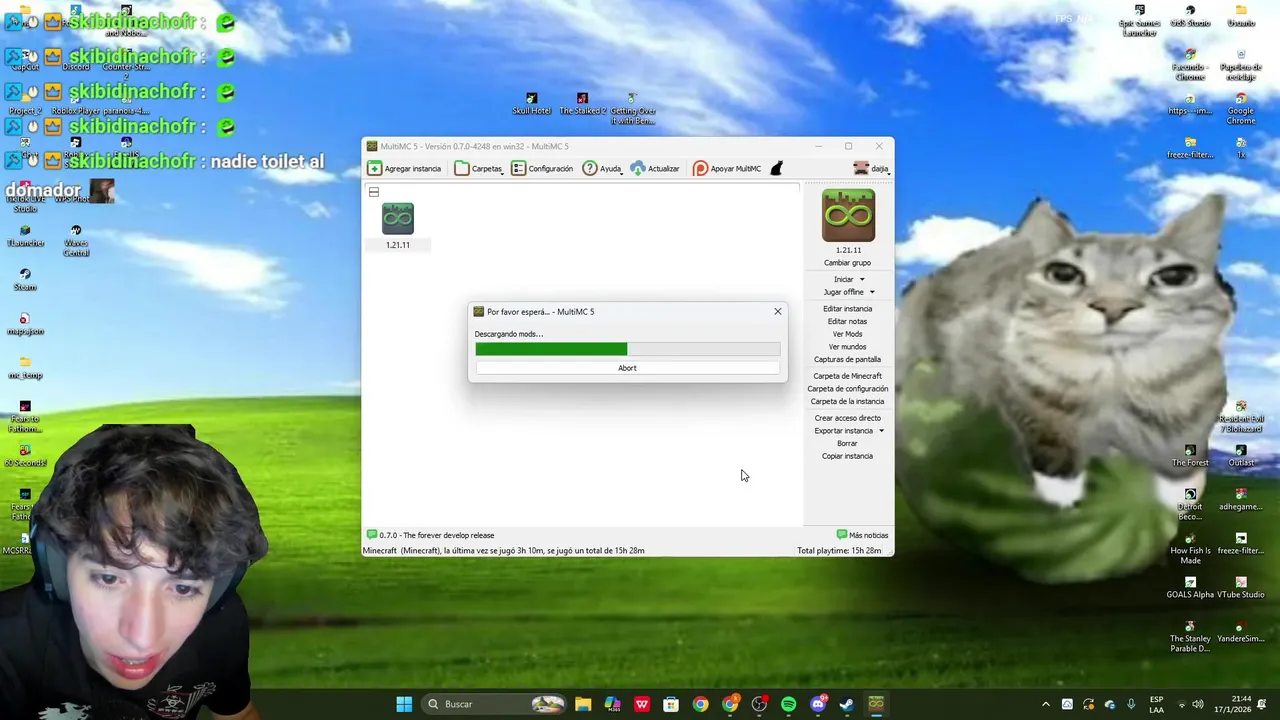
Task: Open File Explorer from the taskbar
Action: click(x=583, y=704)
